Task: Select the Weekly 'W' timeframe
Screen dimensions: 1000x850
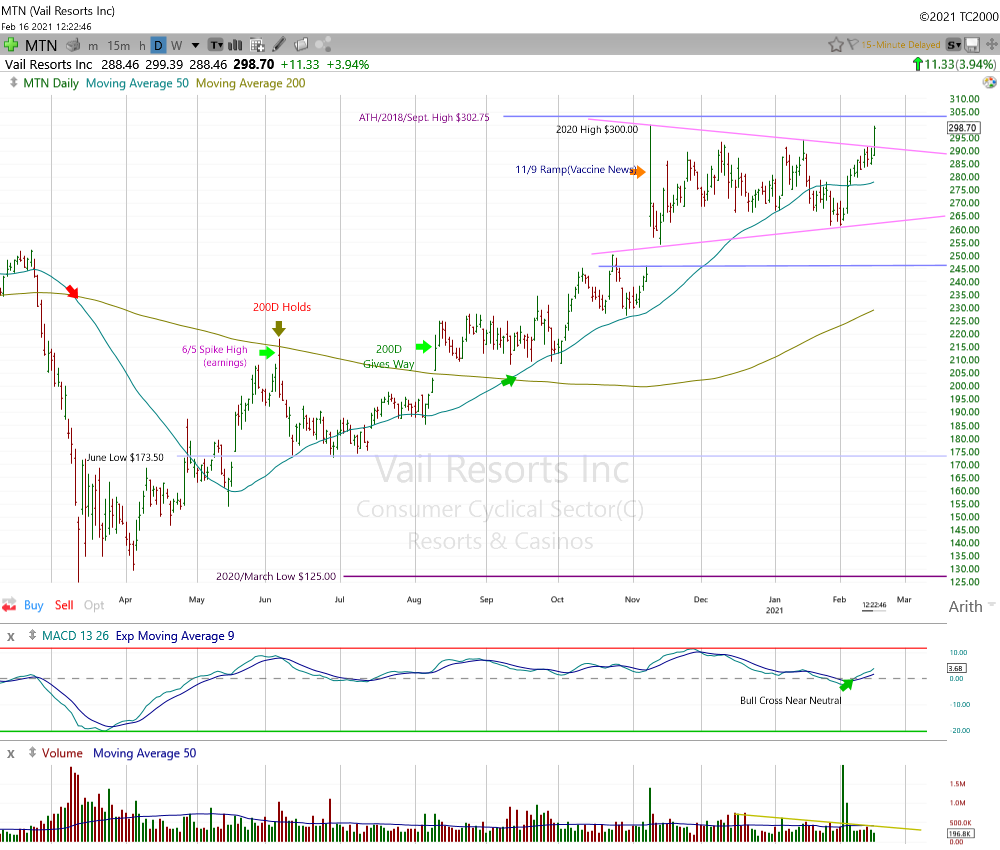Action: coord(177,45)
